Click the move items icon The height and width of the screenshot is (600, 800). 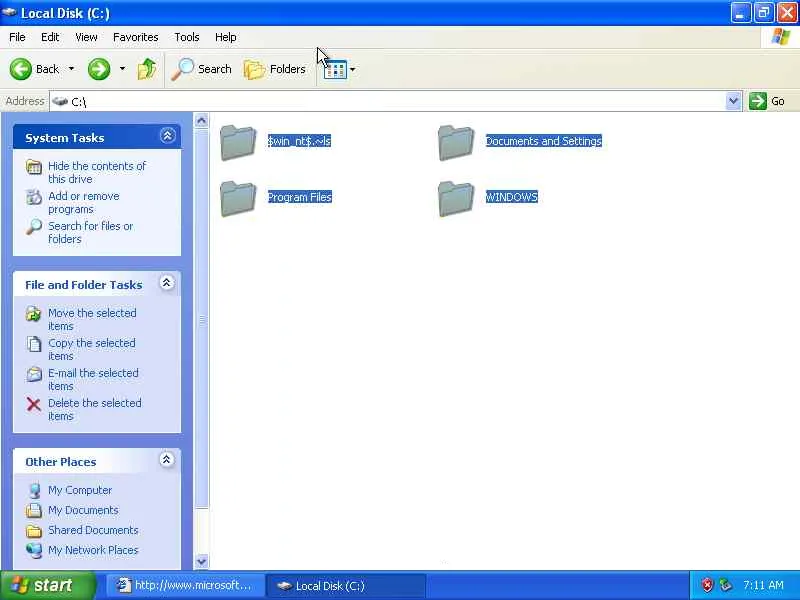(x=34, y=314)
